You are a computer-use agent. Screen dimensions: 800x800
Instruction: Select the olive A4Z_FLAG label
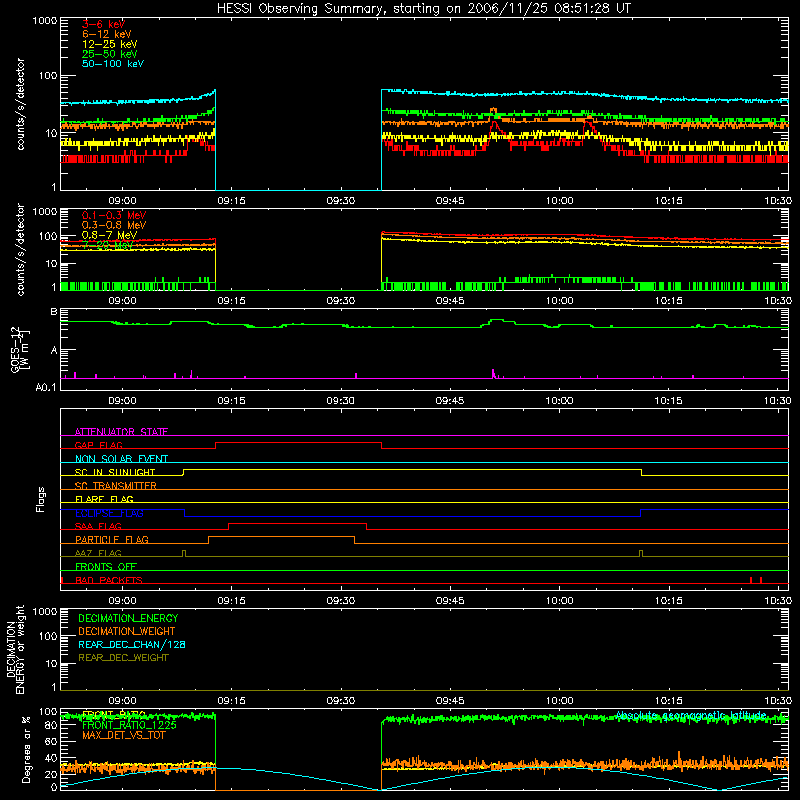(98, 554)
